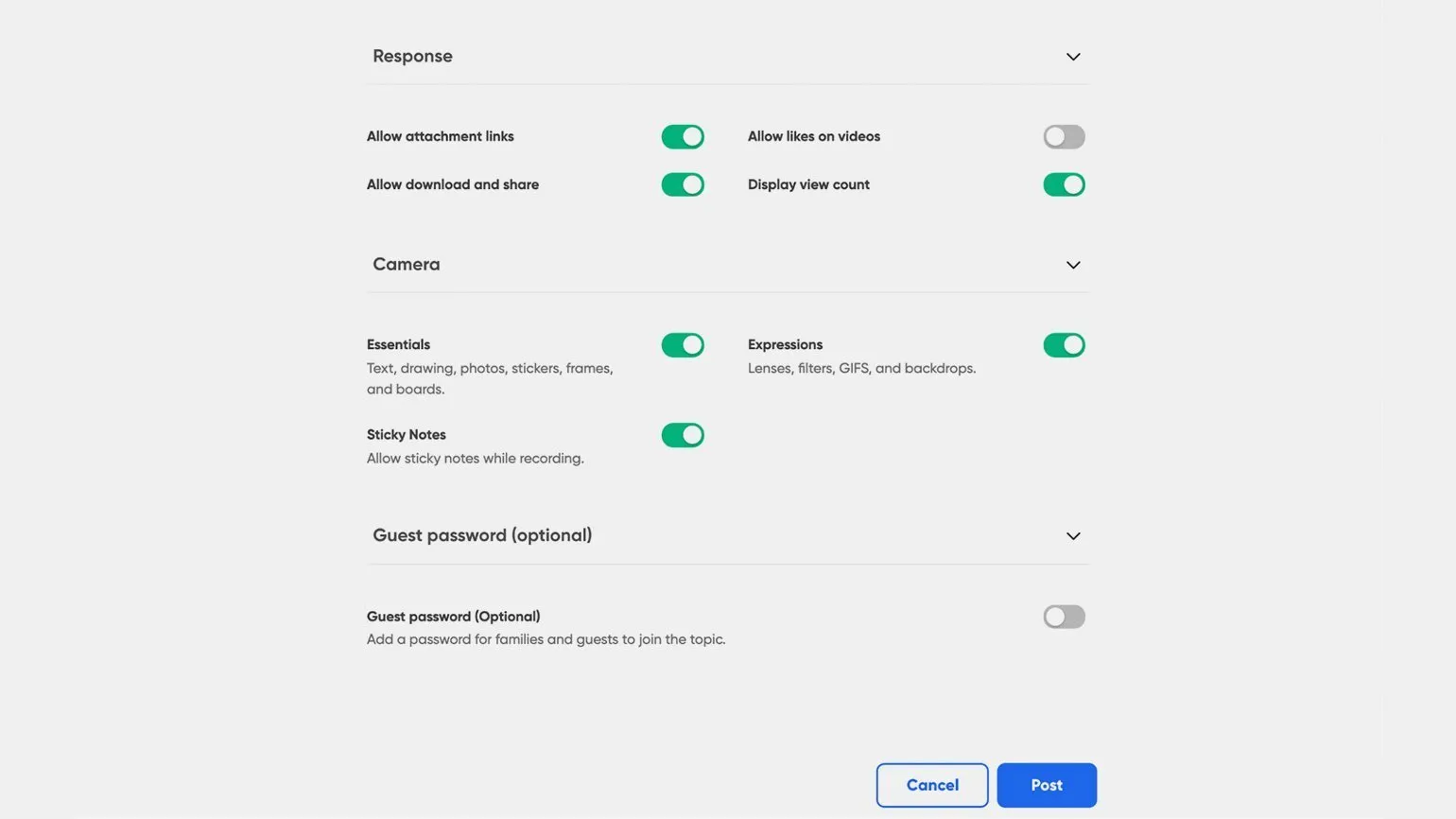
Task: Disable the Essentials camera switch
Action: click(683, 345)
